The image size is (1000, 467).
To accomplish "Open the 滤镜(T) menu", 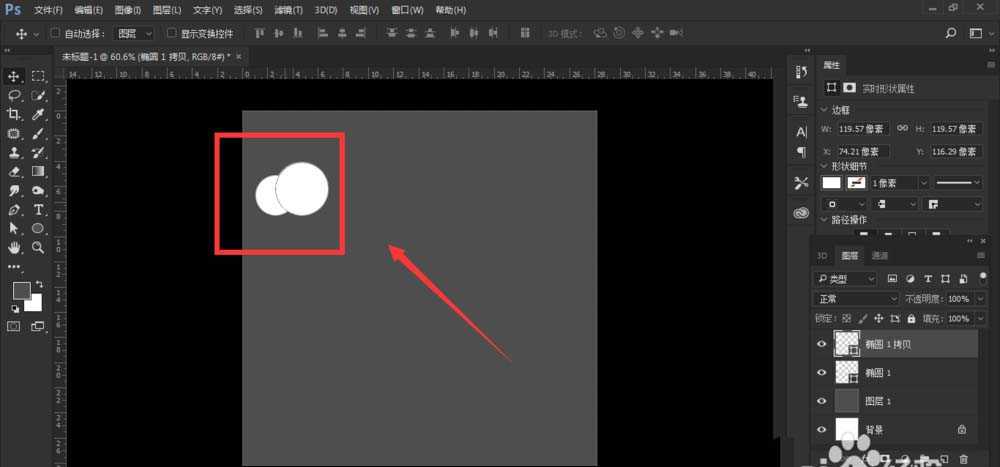I will (289, 9).
